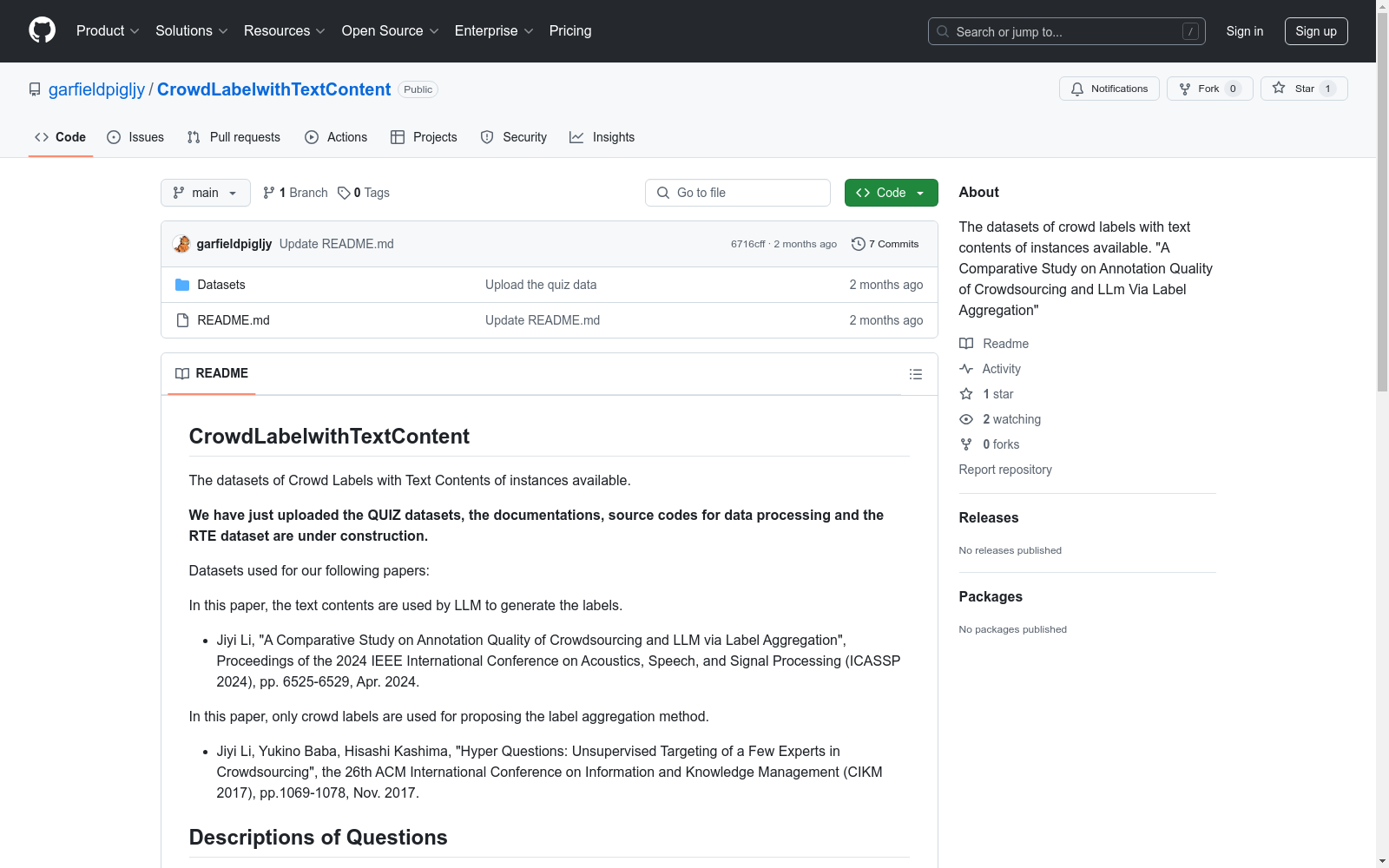The width and height of the screenshot is (1389, 868).
Task: Open the Pricing page
Action: (570, 30)
